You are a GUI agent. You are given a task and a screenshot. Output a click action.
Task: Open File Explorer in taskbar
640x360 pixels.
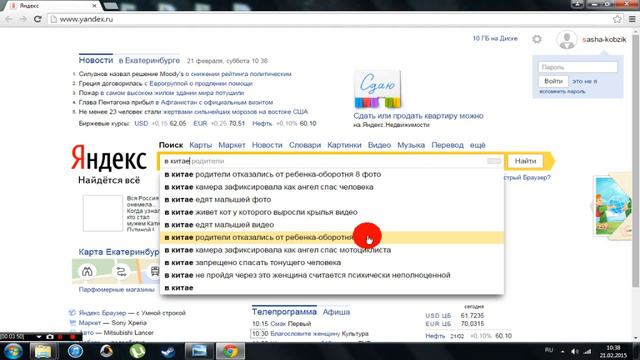(43, 351)
